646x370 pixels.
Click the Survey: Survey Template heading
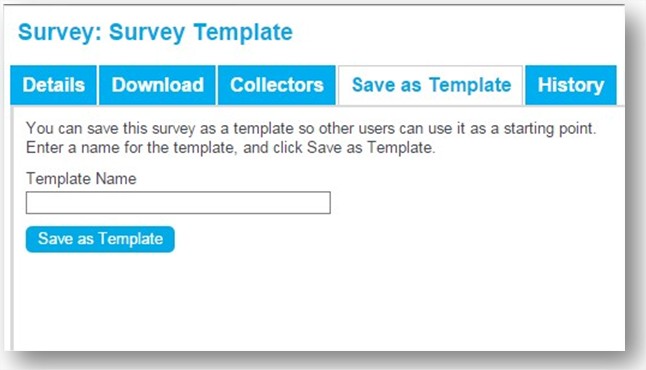point(155,32)
